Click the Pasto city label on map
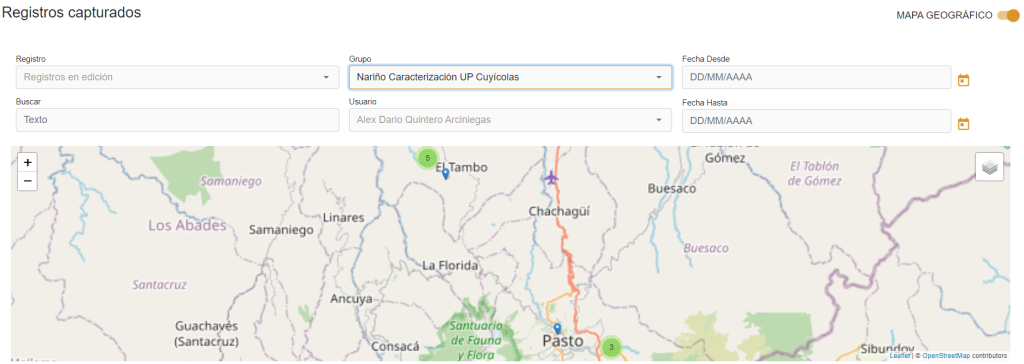 pos(562,341)
